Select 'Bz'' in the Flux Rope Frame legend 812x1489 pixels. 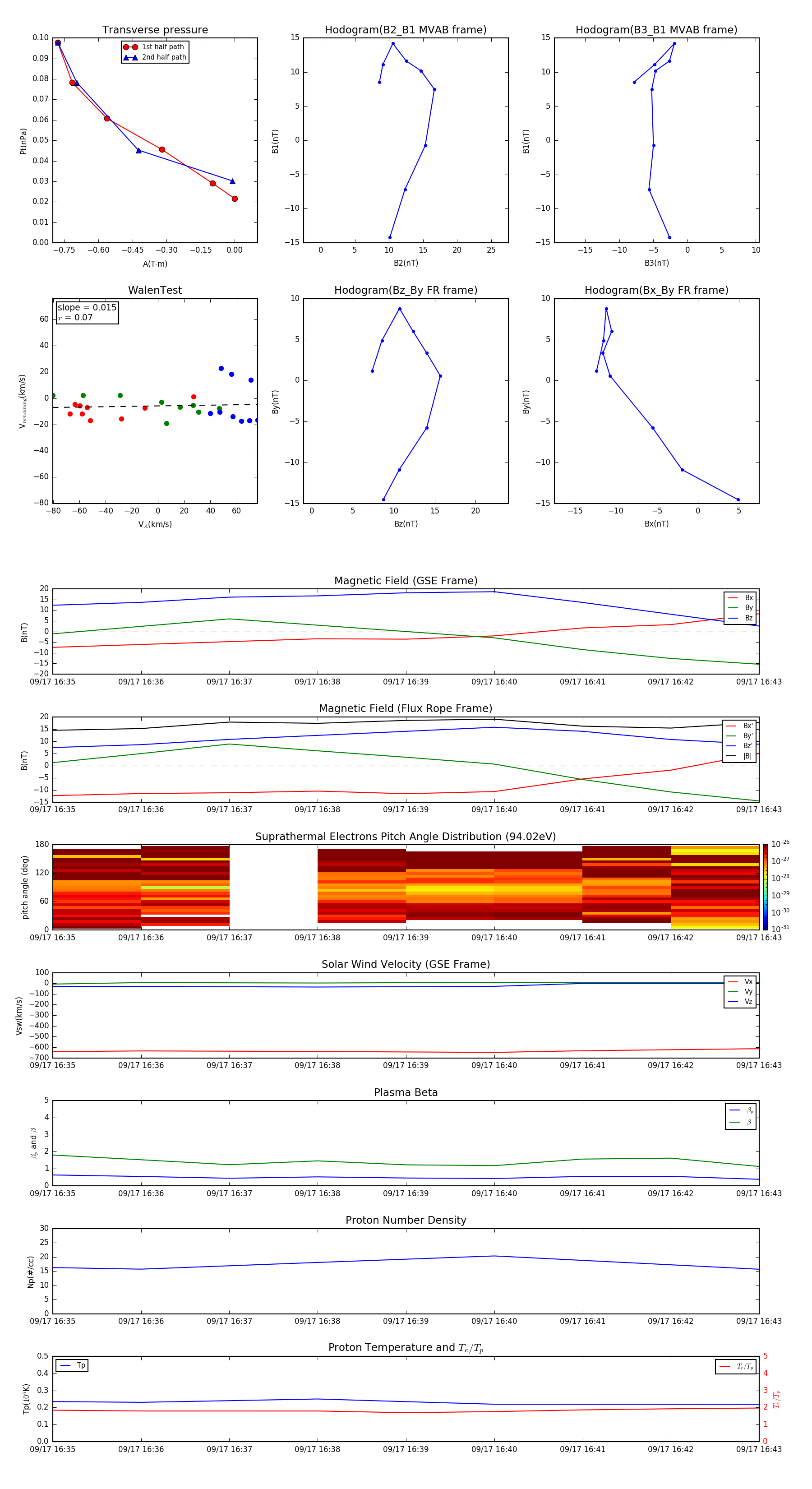[x=740, y=746]
